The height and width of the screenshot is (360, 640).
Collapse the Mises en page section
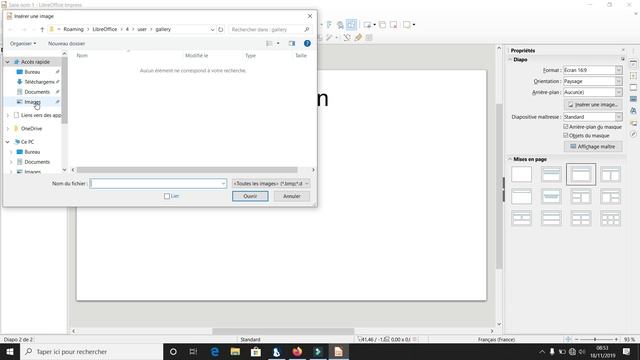click(510, 159)
